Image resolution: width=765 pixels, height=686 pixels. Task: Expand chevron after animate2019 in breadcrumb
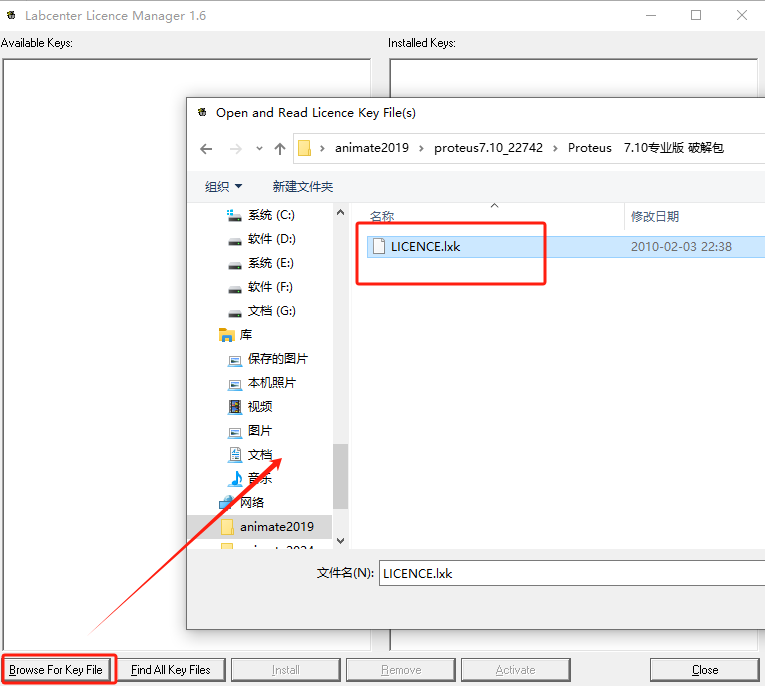pos(421,148)
